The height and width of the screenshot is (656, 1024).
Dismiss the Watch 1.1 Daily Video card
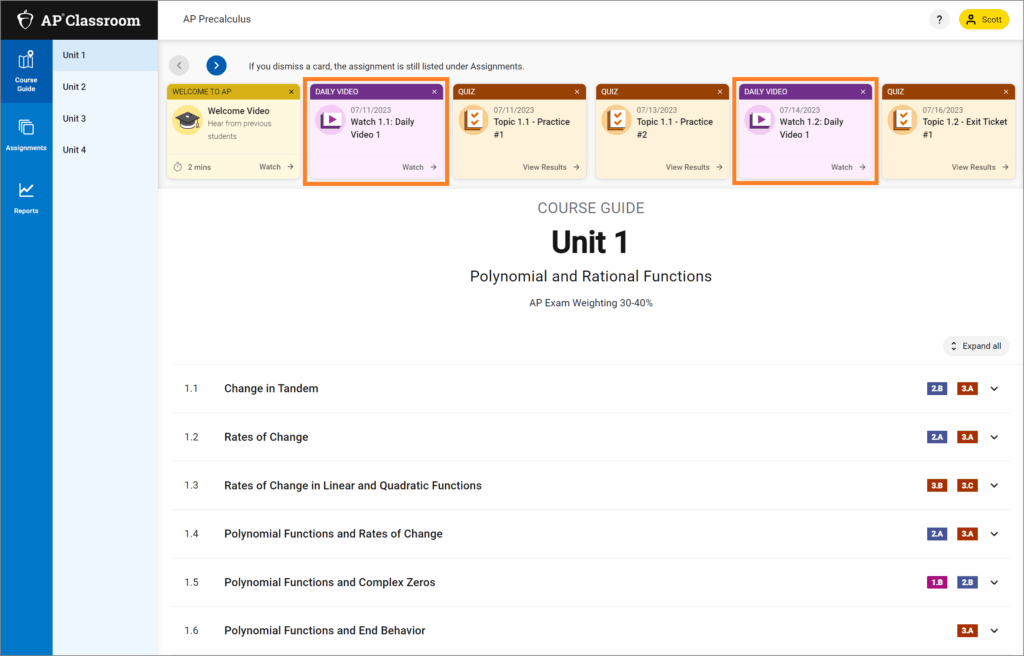(x=434, y=92)
